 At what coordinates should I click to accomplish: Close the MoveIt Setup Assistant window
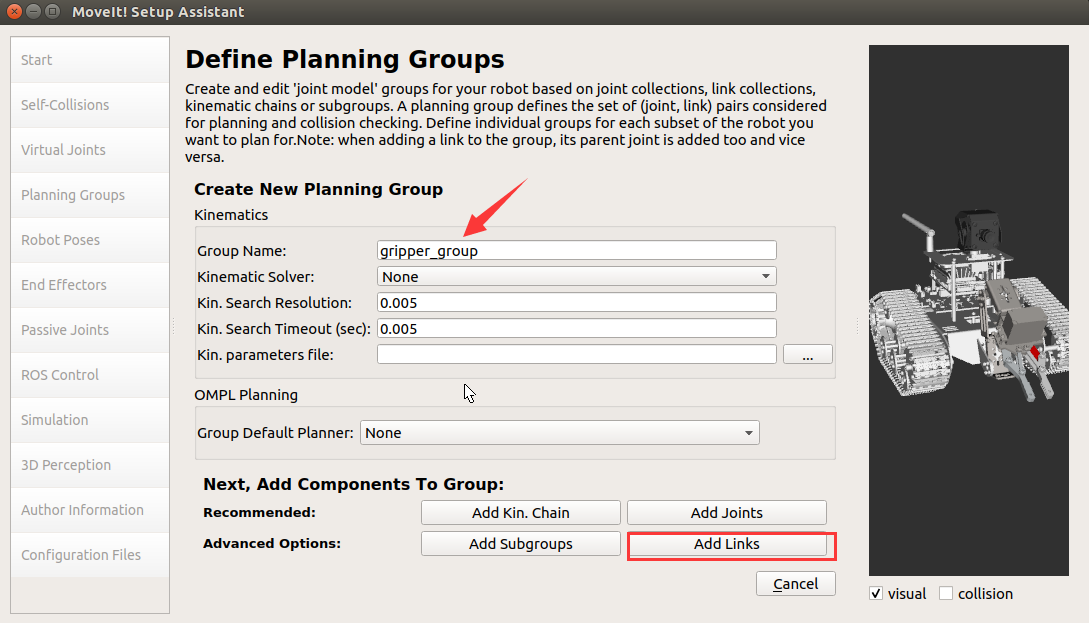14,12
